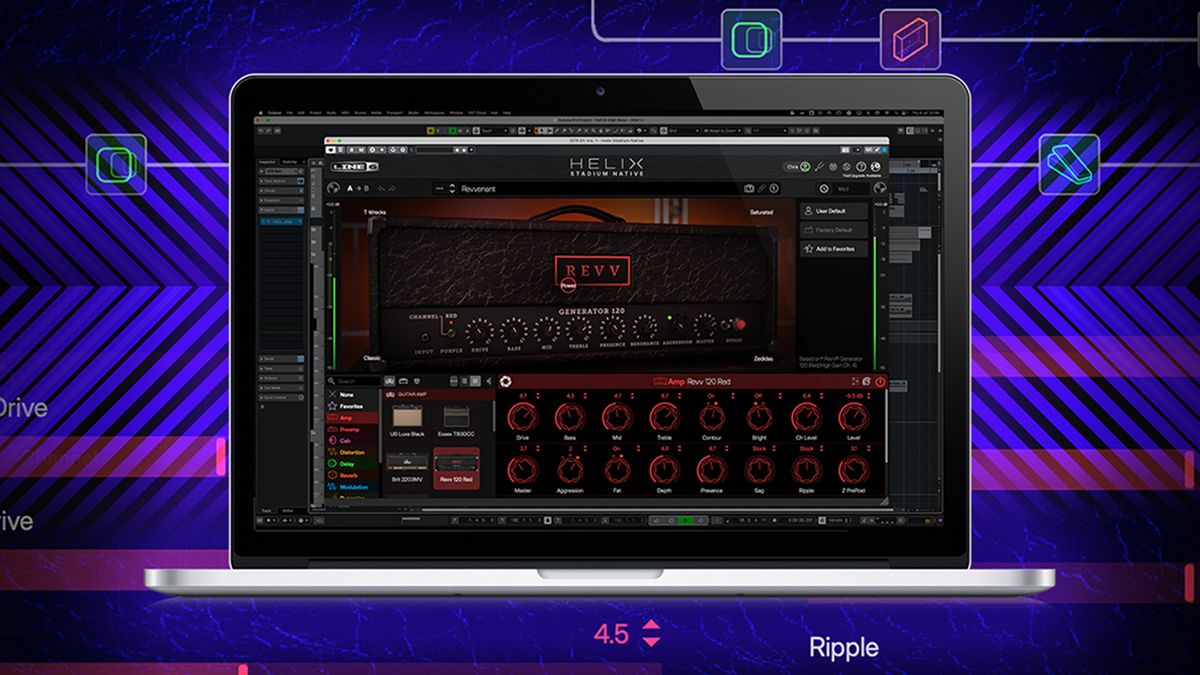Click the output level knob right of tempo
This screenshot has height=675, width=1200.
[880, 188]
